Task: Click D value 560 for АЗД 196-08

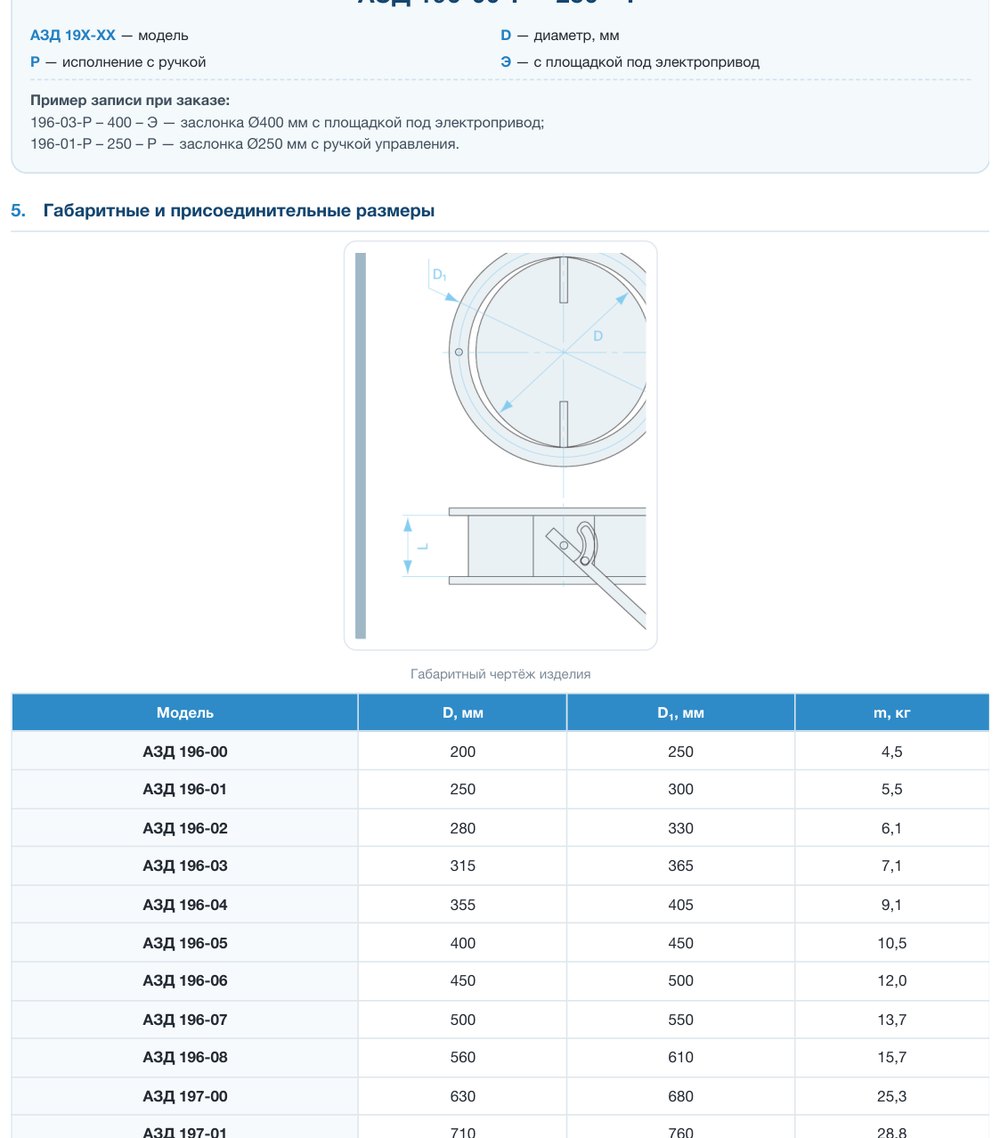Action: [x=462, y=1057]
